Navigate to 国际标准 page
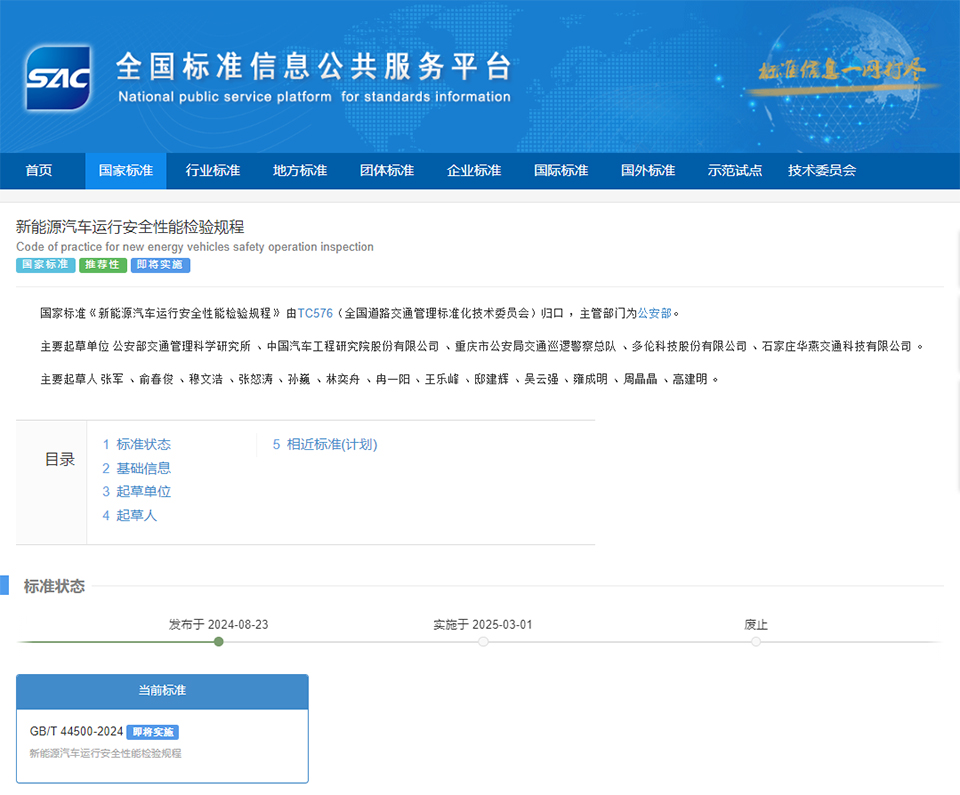The image size is (960, 795). [x=561, y=171]
